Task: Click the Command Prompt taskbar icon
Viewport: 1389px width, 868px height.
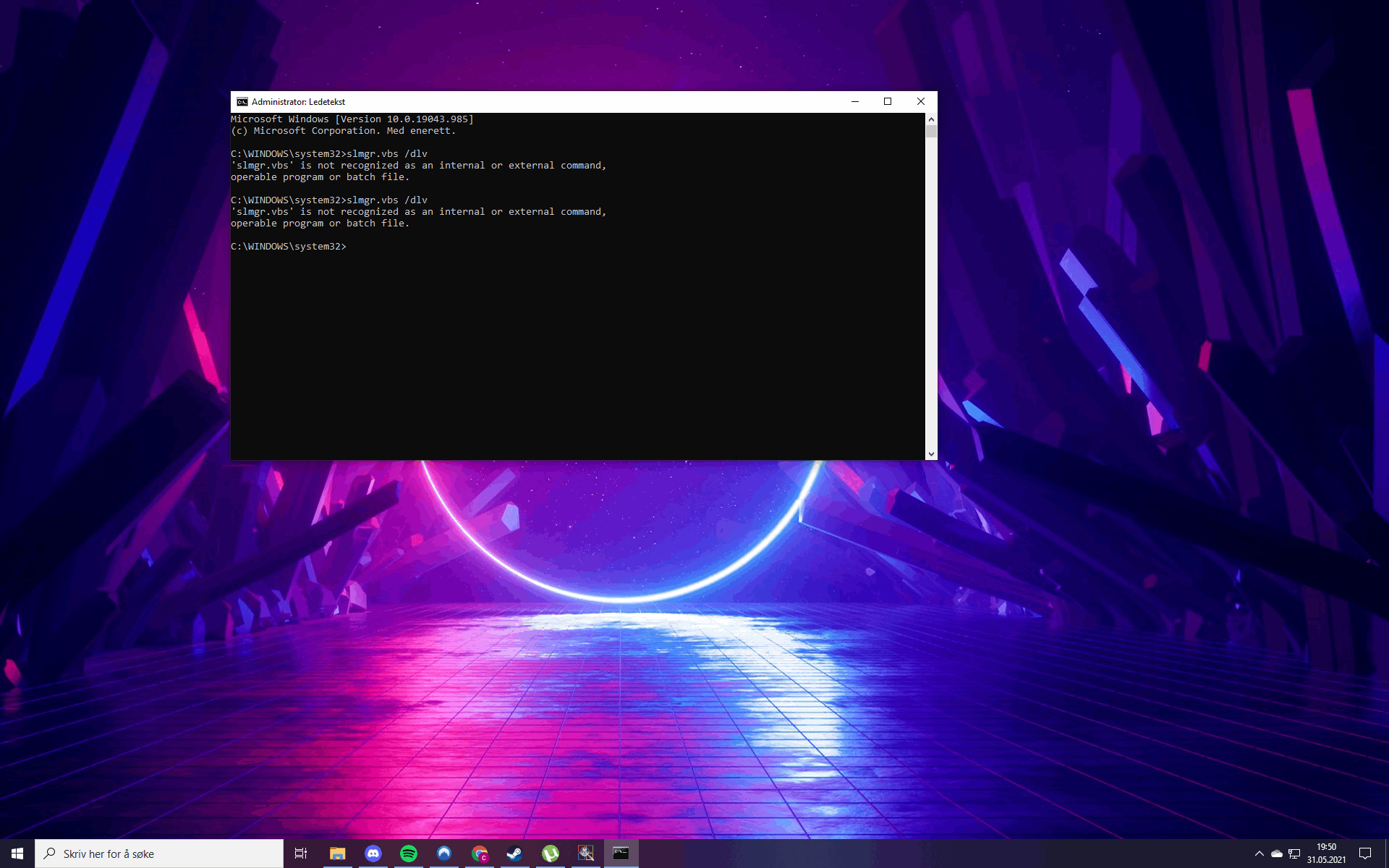Action: (x=621, y=854)
